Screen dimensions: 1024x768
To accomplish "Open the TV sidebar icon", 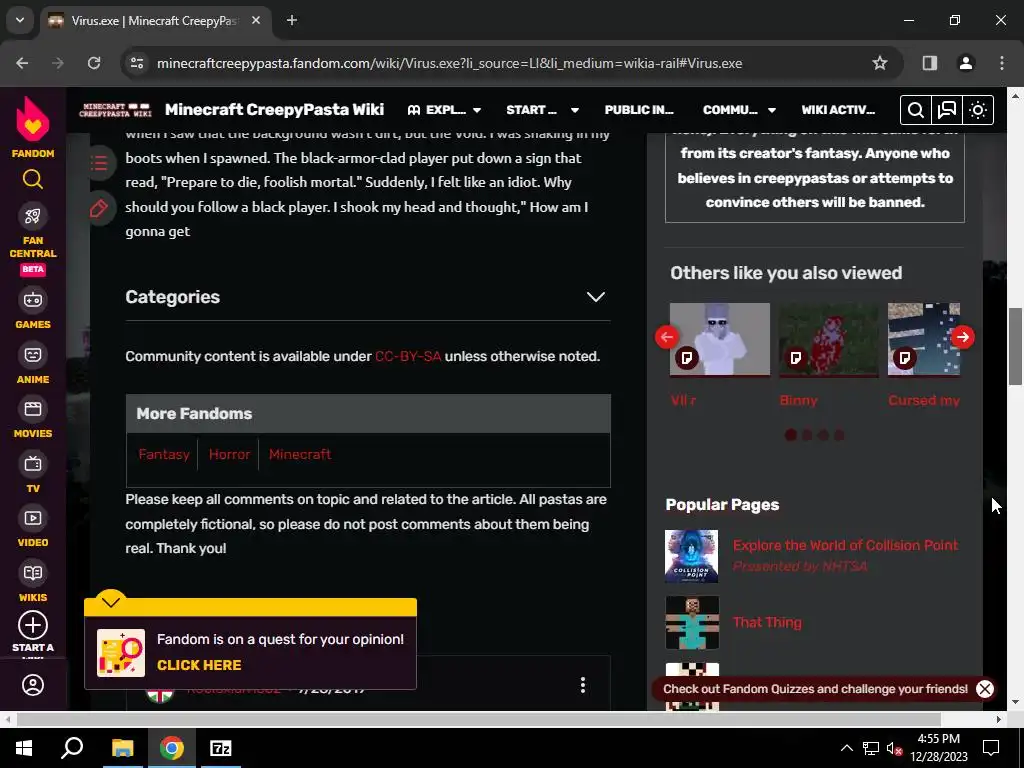I will (33, 464).
